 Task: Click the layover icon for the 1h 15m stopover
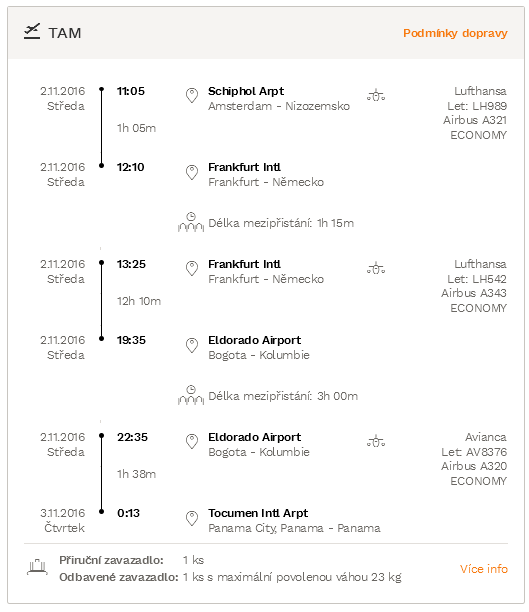click(191, 222)
